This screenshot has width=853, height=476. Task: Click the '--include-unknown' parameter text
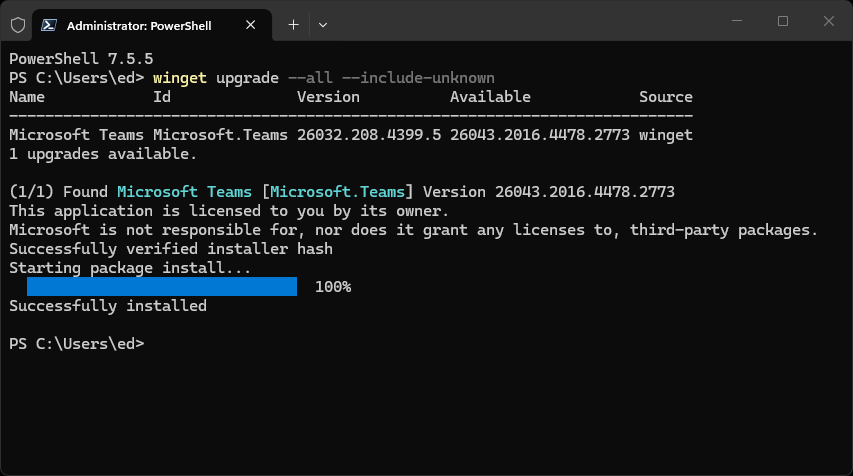(x=418, y=78)
